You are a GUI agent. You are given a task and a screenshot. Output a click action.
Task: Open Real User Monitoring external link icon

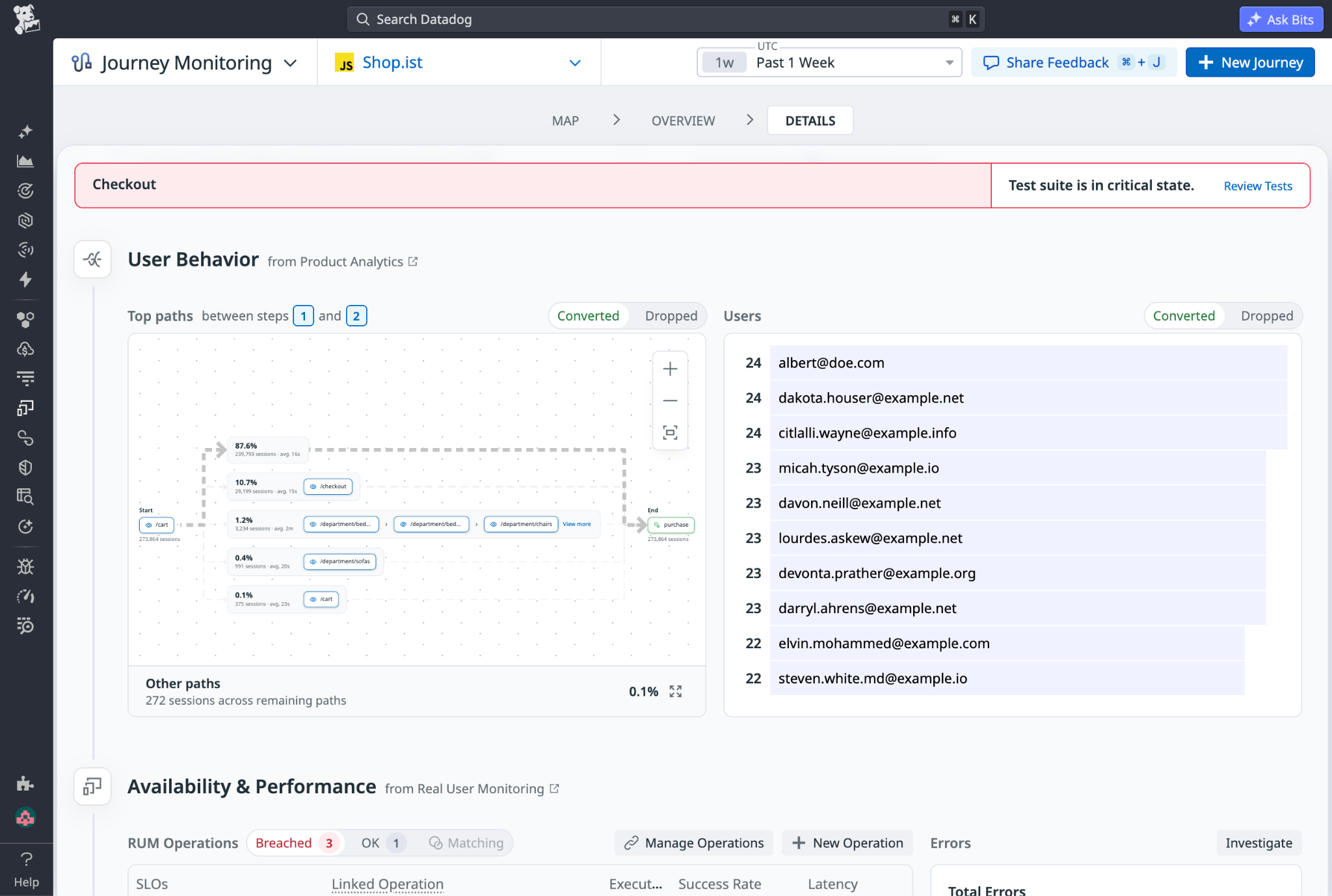(x=554, y=788)
